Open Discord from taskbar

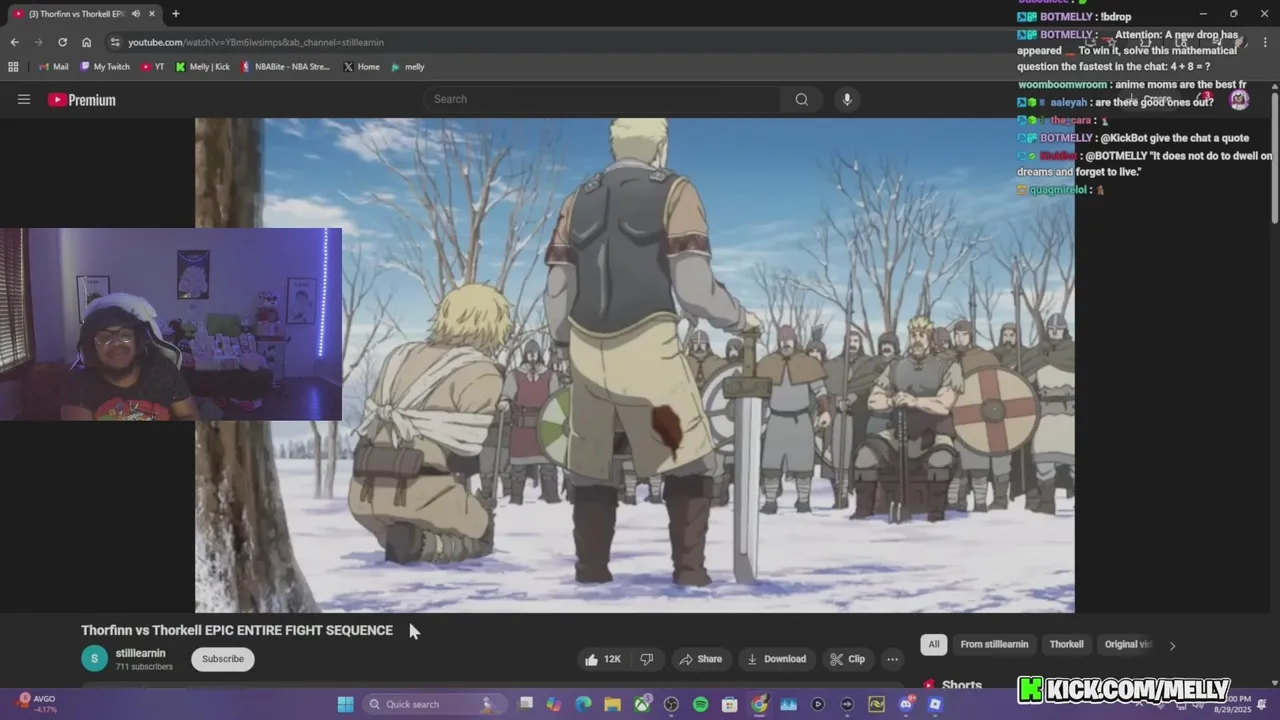(x=906, y=704)
